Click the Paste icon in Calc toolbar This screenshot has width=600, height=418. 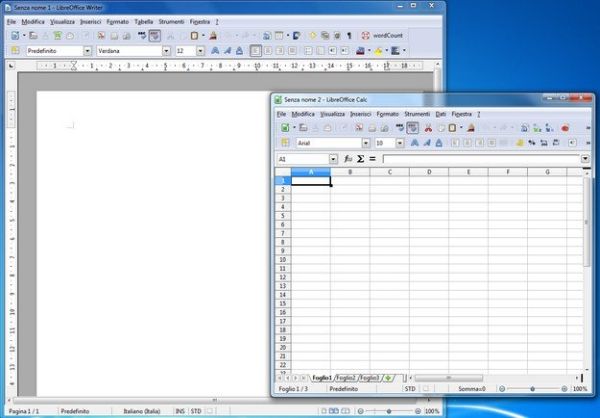452,128
